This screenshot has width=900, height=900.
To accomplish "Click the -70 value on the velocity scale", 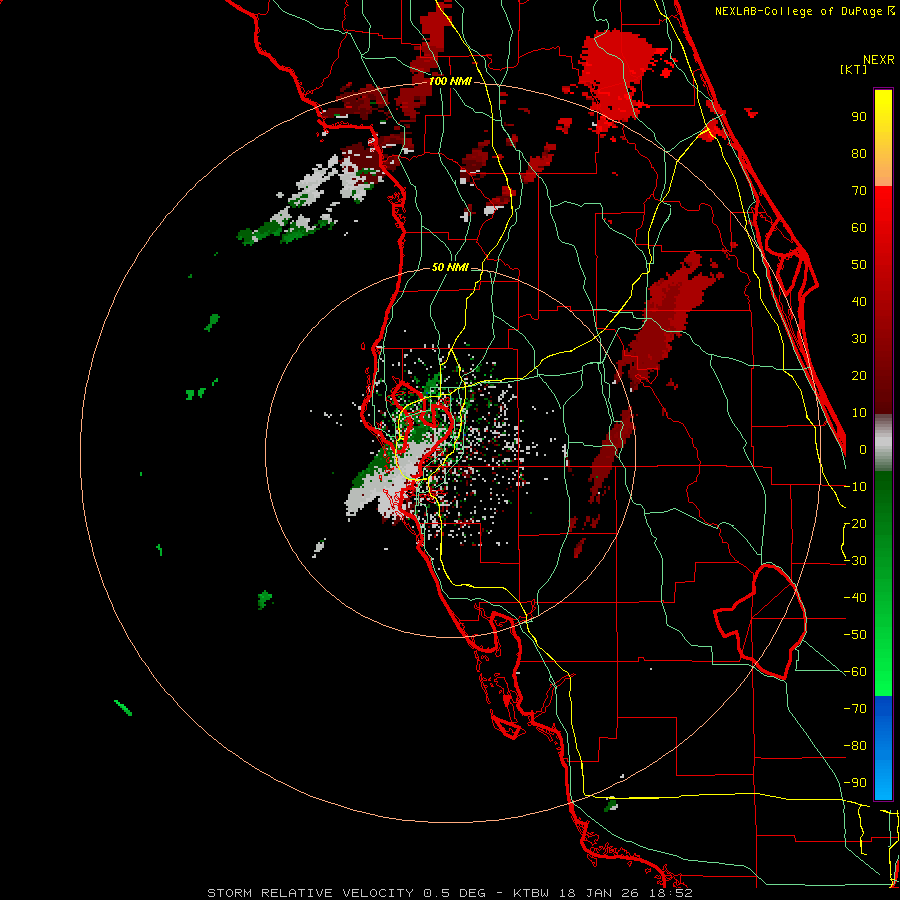I will click(x=855, y=709).
